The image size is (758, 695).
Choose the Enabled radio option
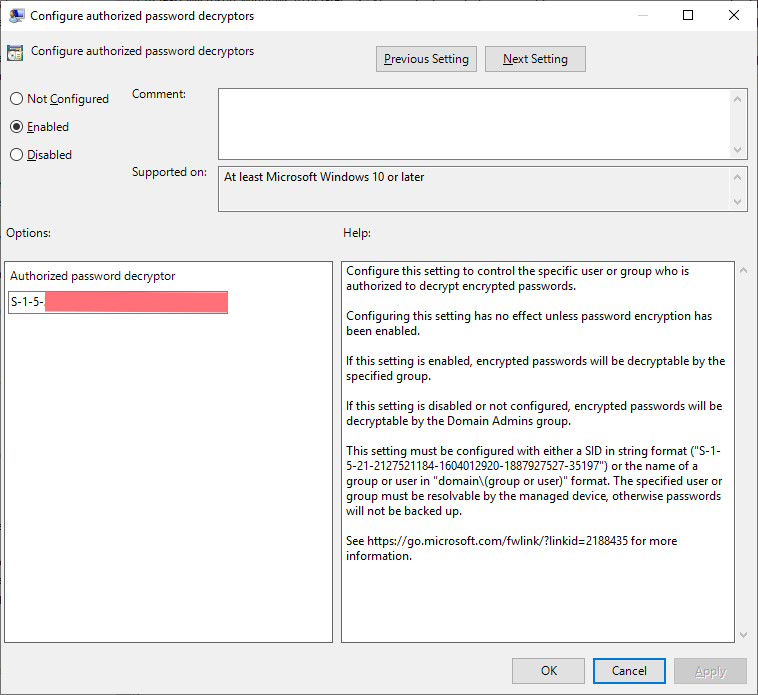(x=16, y=127)
